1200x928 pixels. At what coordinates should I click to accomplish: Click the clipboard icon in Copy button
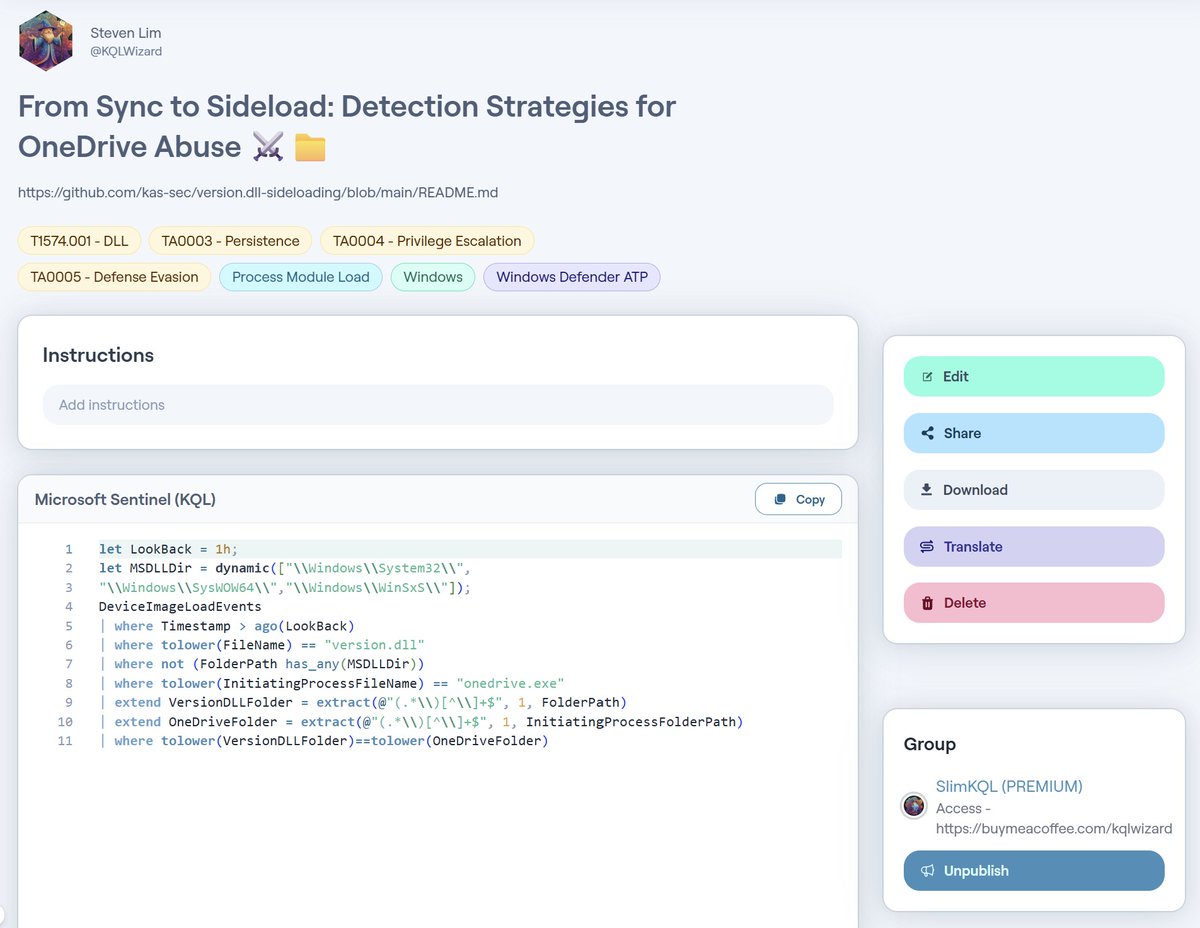(x=780, y=499)
